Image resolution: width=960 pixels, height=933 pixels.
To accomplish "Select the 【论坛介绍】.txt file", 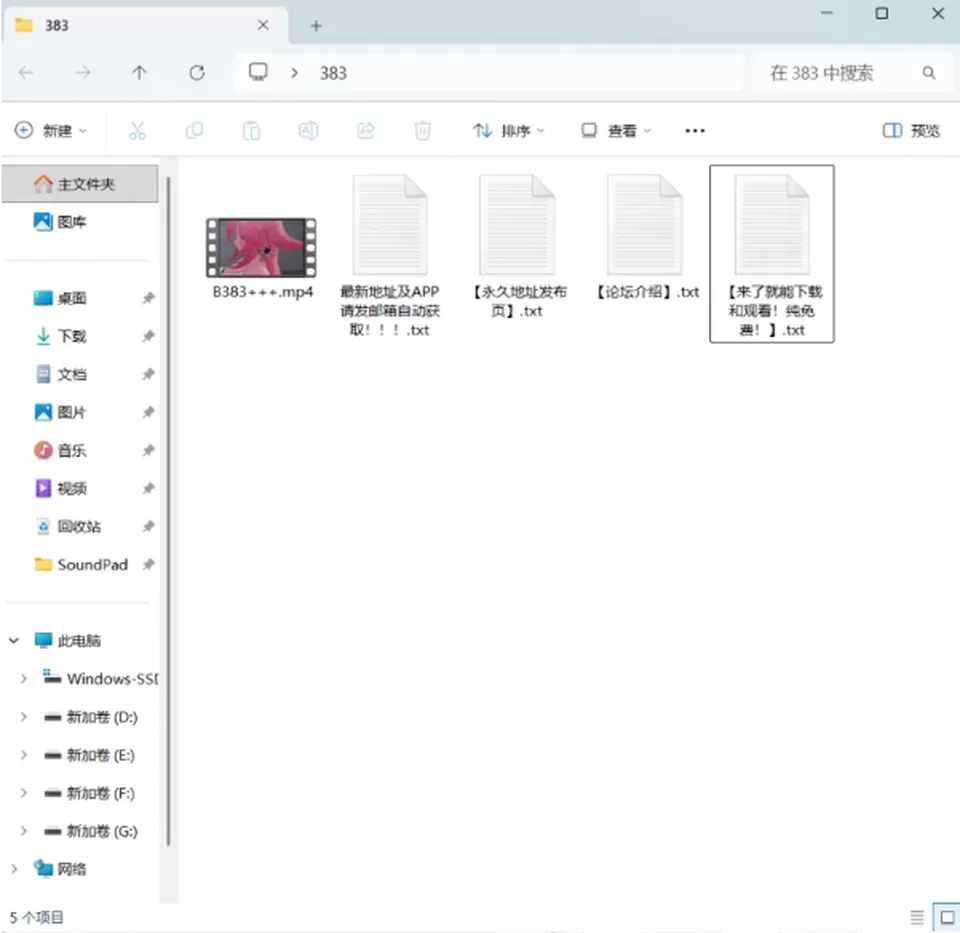I will coord(645,235).
